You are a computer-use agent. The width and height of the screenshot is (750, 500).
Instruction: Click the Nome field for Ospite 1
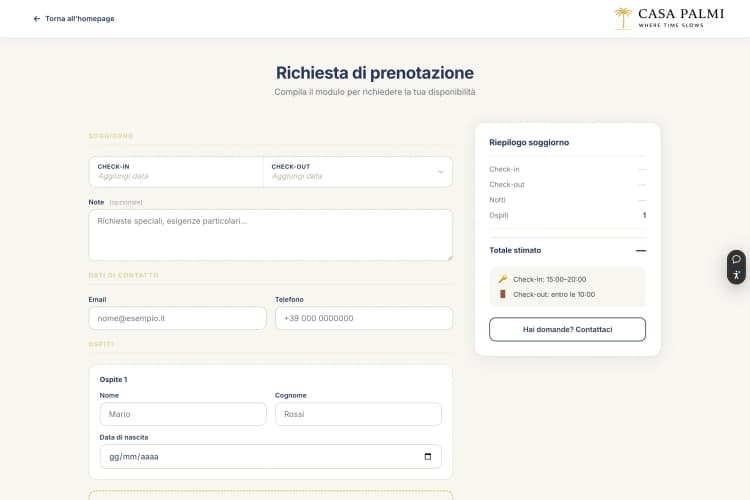[x=182, y=414]
